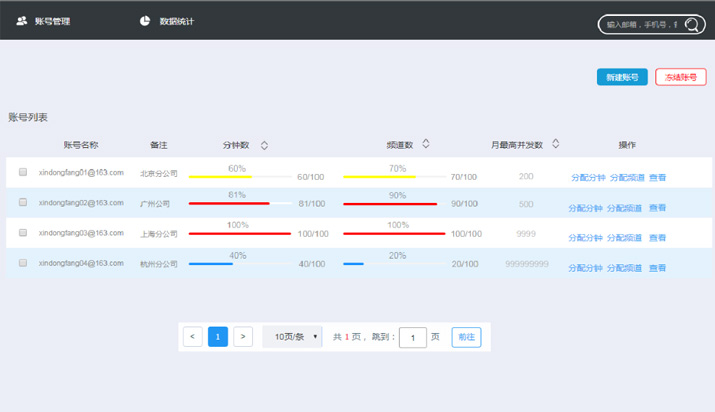Click the search magnifier icon
Screen dimensions: 715x412
[692, 24]
